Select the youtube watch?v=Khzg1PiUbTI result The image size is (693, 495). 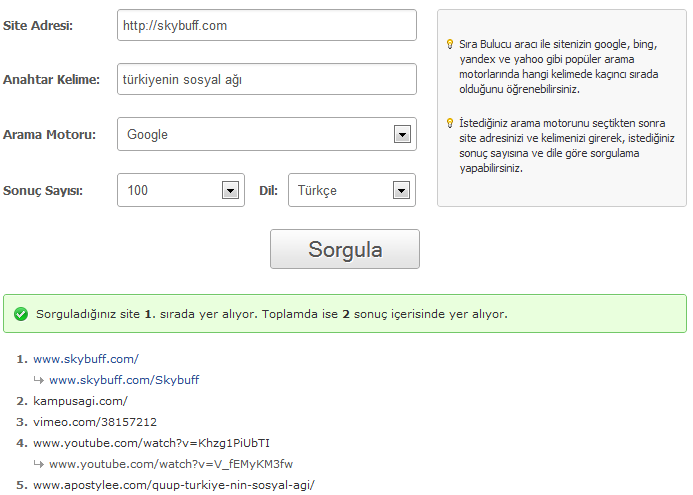pyautogui.click(x=151, y=443)
